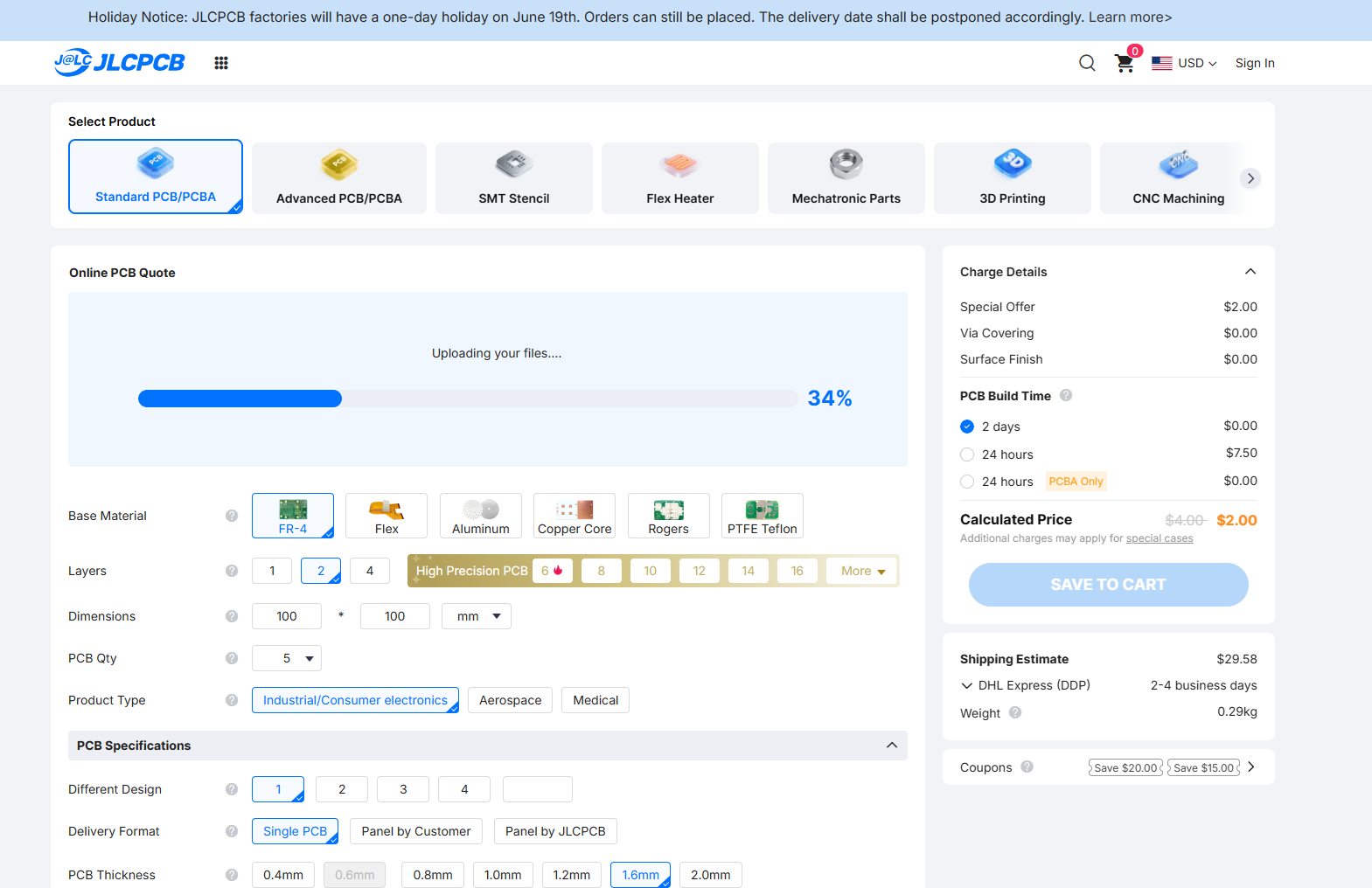The width and height of the screenshot is (1372, 888).
Task: Select 2 days build time
Action: click(967, 427)
